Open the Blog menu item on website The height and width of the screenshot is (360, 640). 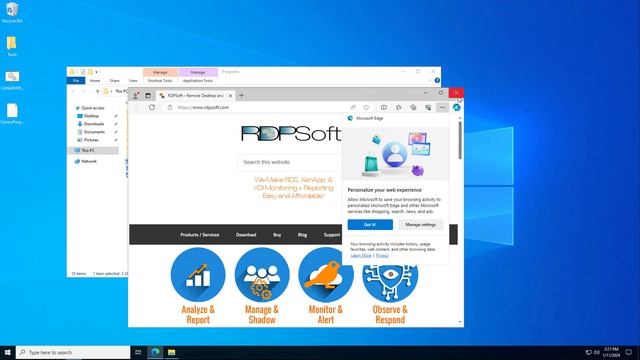click(x=302, y=235)
